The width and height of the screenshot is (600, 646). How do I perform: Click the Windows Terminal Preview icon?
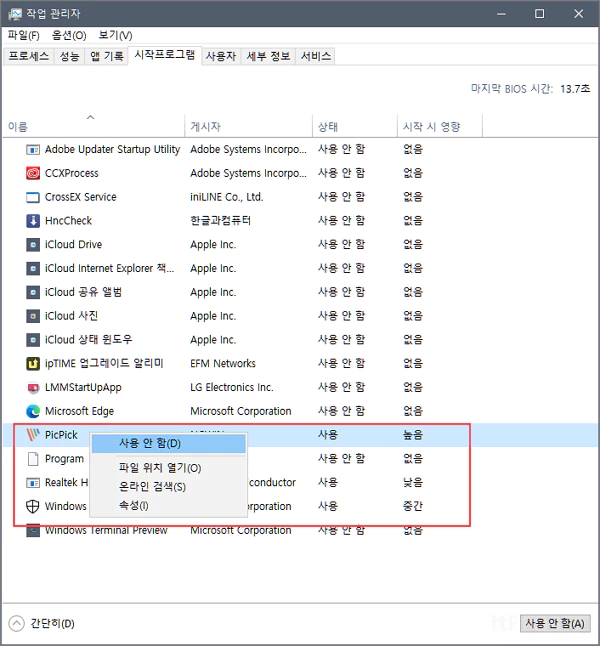[33, 531]
